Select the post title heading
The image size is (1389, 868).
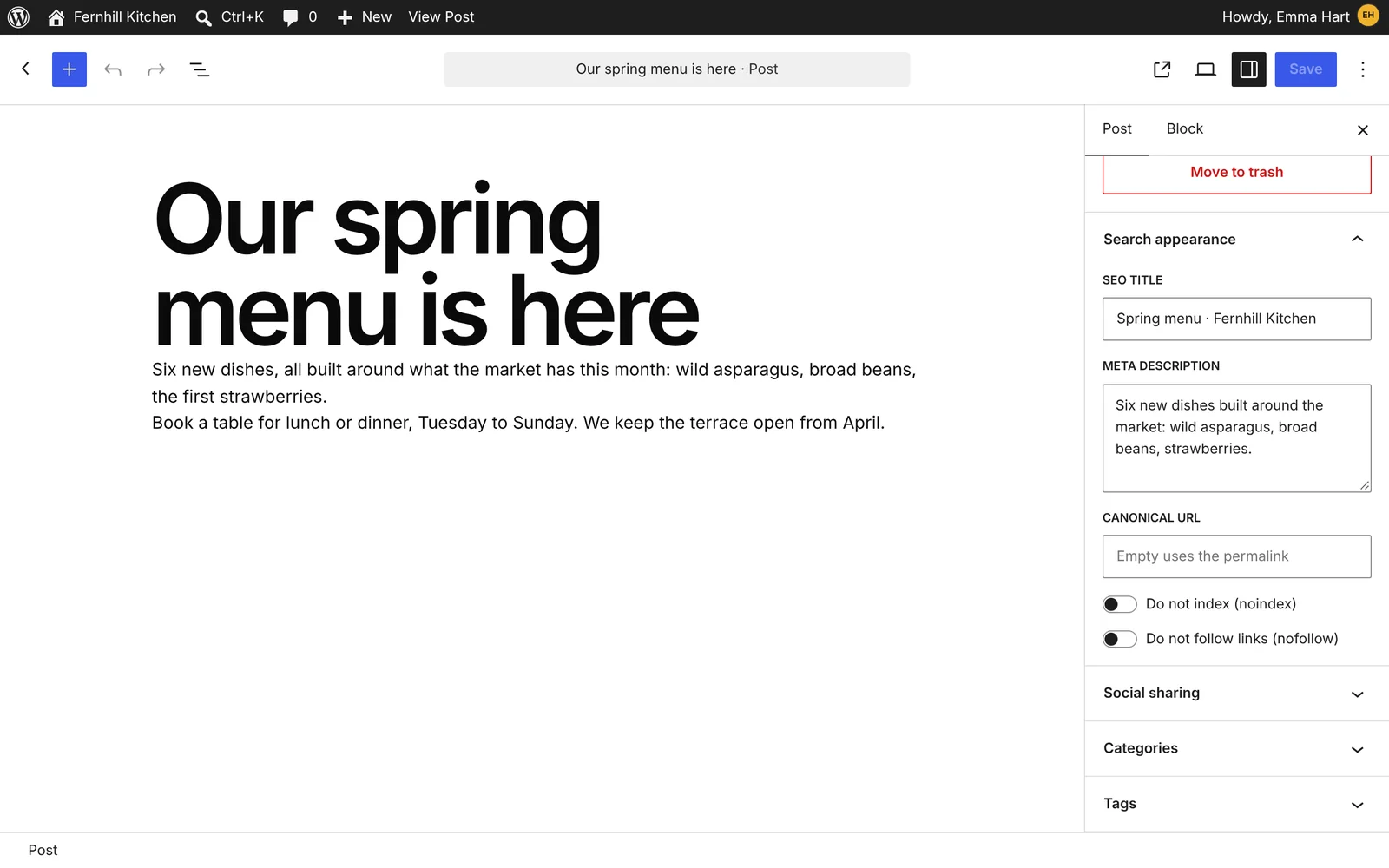pyautogui.click(x=426, y=264)
